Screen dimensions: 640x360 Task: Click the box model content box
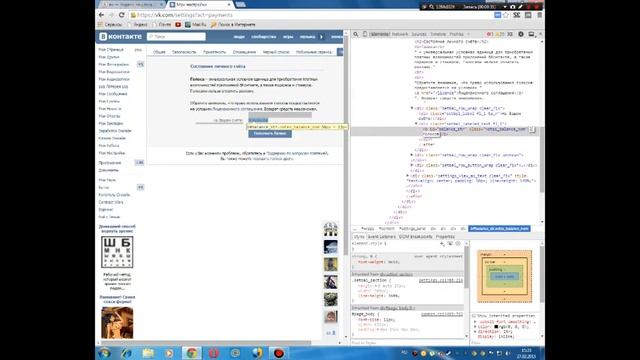click(x=504, y=277)
